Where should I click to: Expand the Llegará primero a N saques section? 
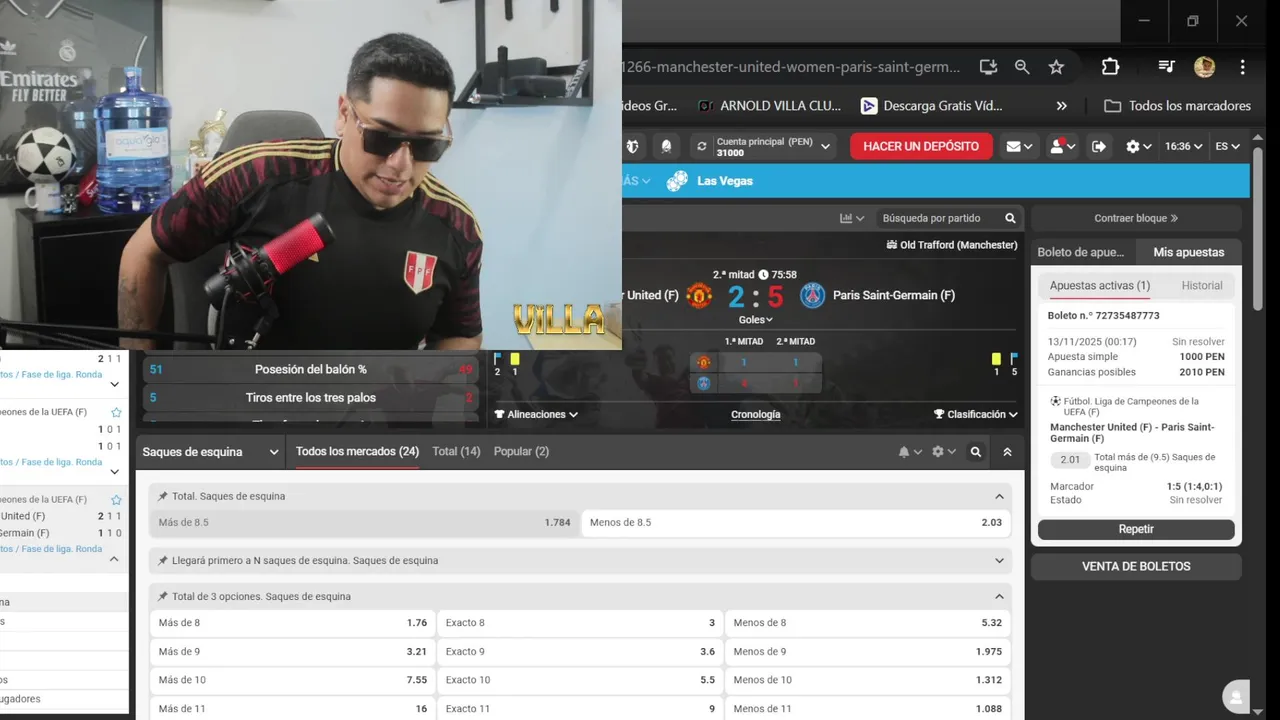pyautogui.click(x=999, y=561)
